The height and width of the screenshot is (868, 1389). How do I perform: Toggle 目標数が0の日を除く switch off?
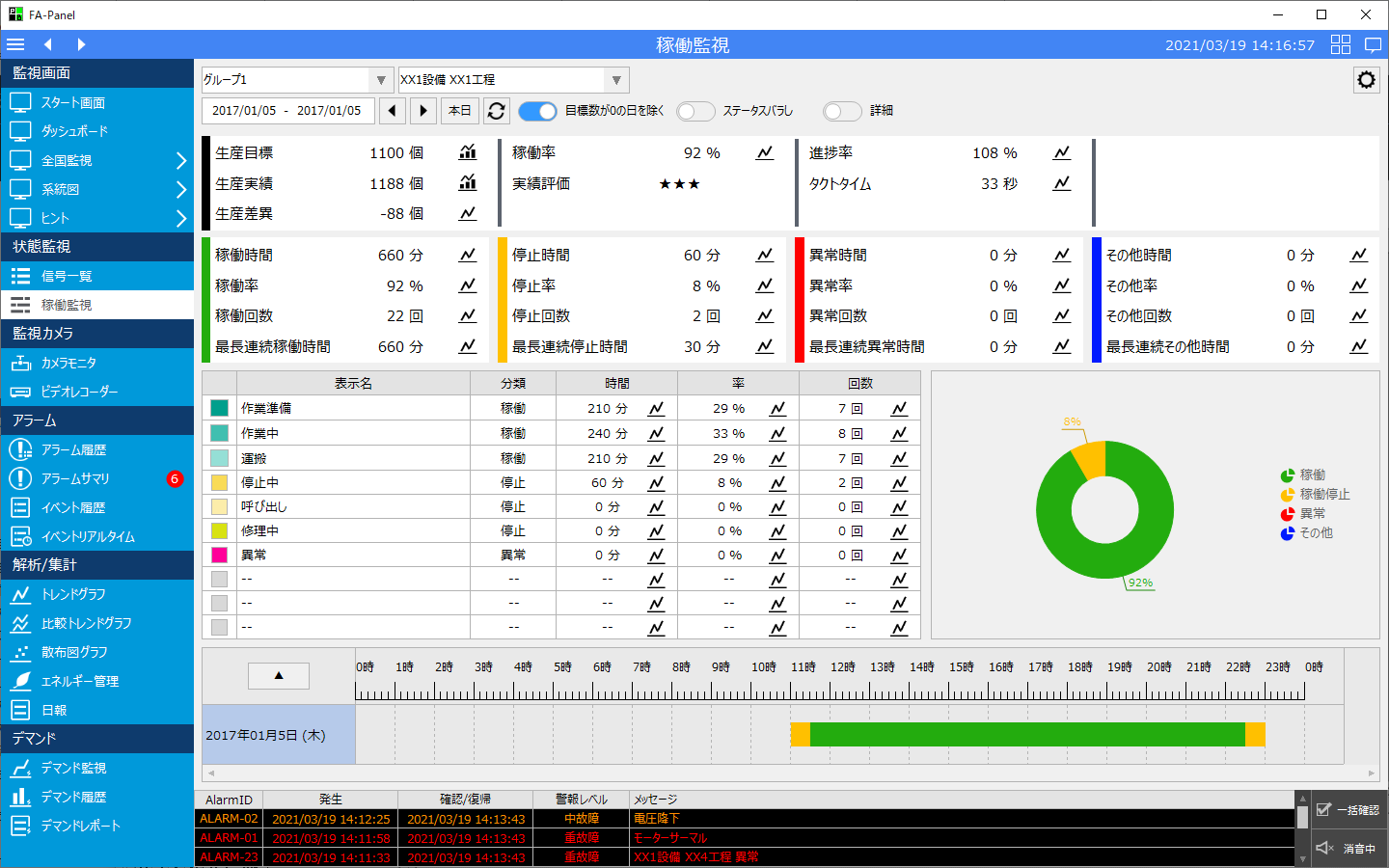click(538, 111)
